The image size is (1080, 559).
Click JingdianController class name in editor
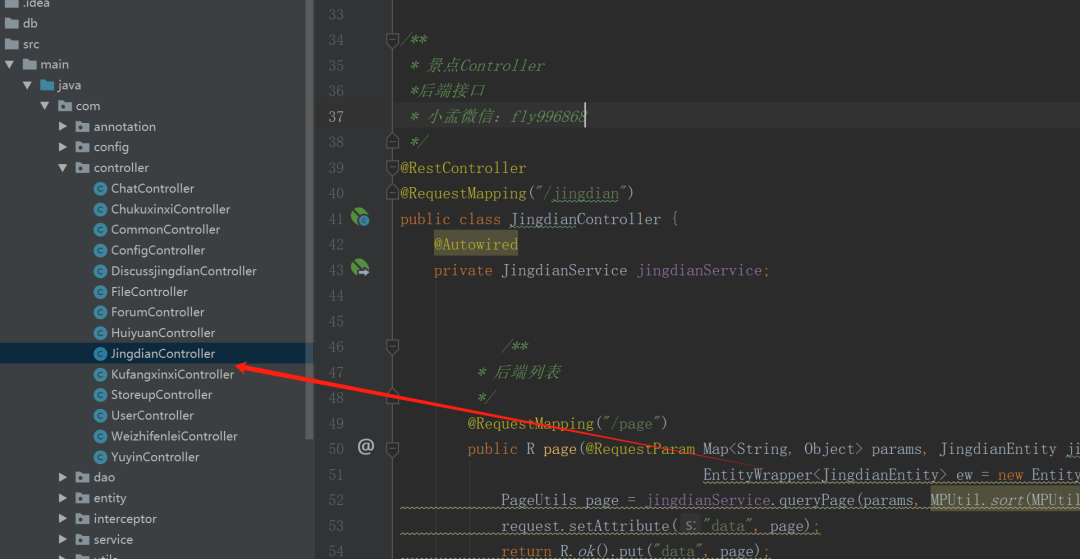point(585,220)
